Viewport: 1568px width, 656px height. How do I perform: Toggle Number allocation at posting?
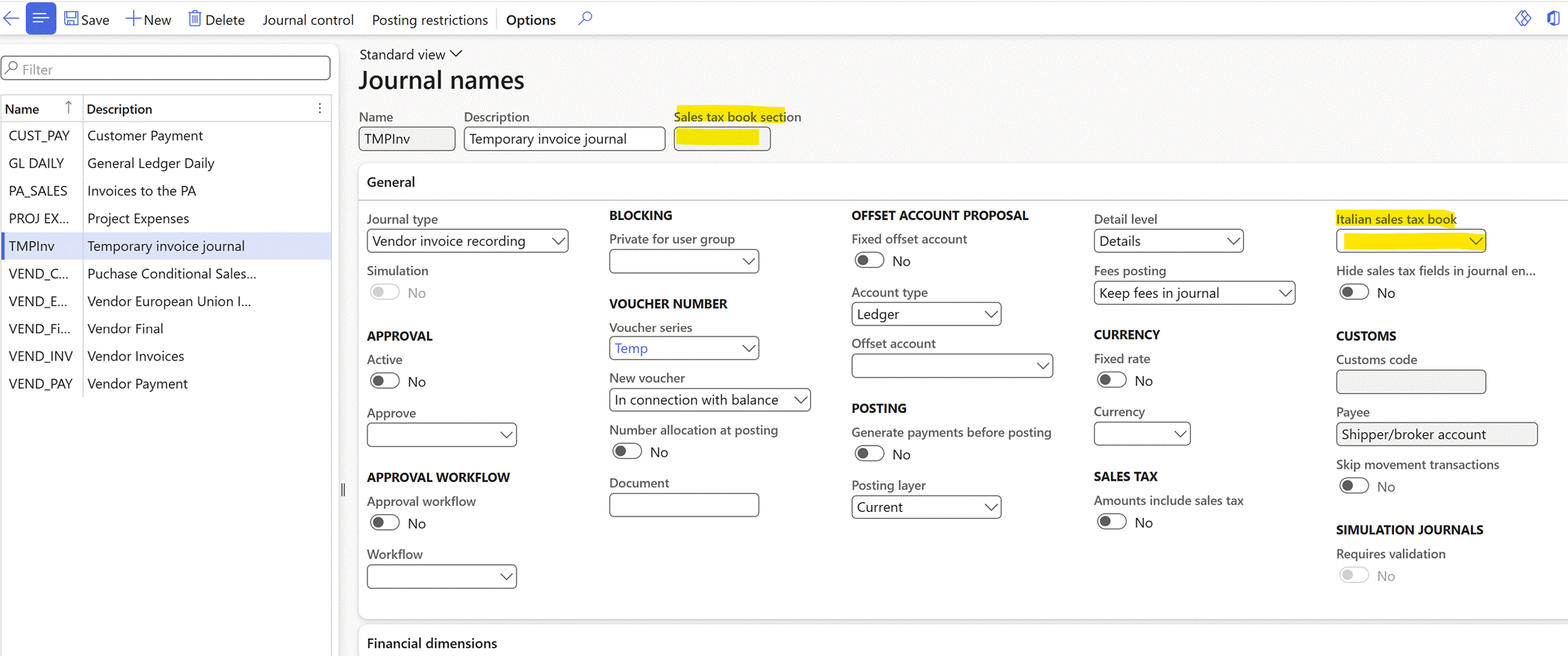pos(627,452)
